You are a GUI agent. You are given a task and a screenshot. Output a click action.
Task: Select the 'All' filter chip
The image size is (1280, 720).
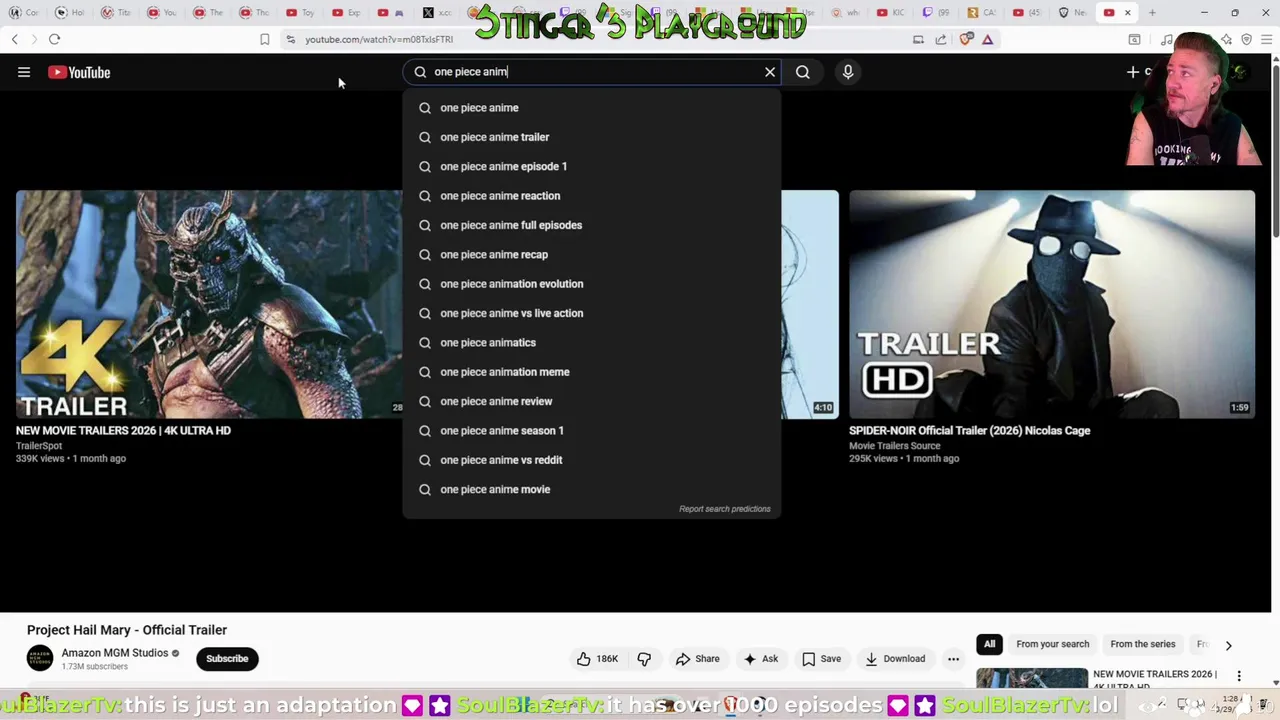click(989, 644)
